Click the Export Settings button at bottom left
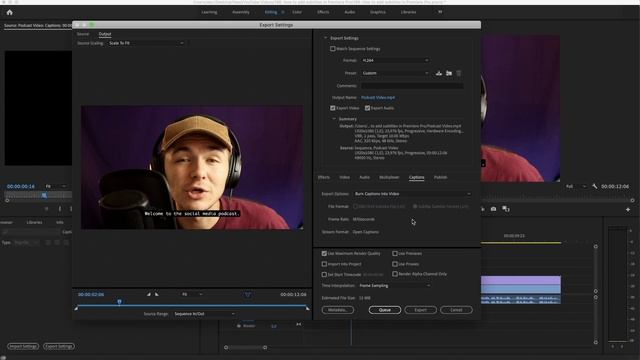Image resolution: width=640 pixels, height=360 pixels. coord(59,347)
